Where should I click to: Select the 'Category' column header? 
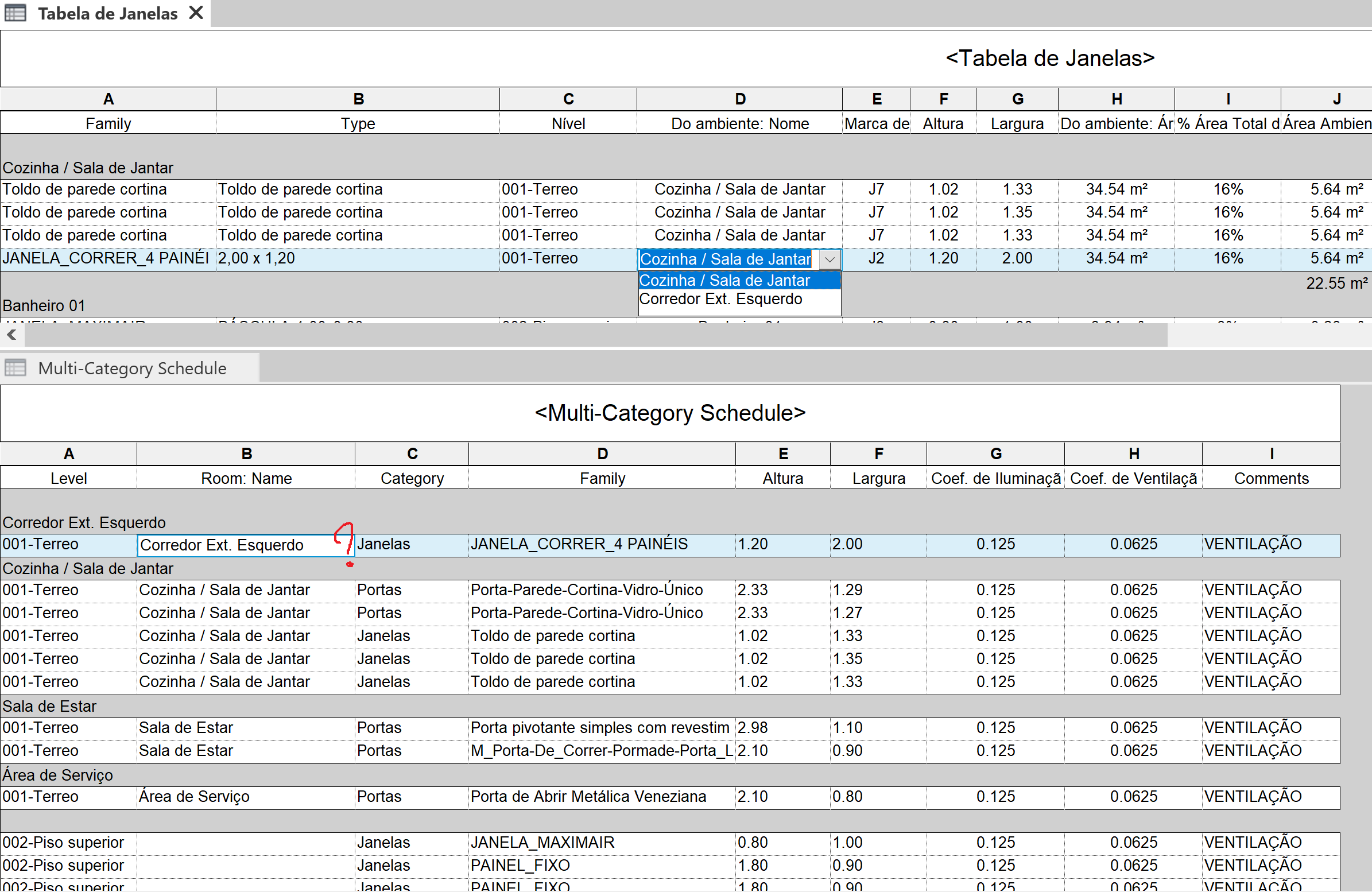[412, 478]
